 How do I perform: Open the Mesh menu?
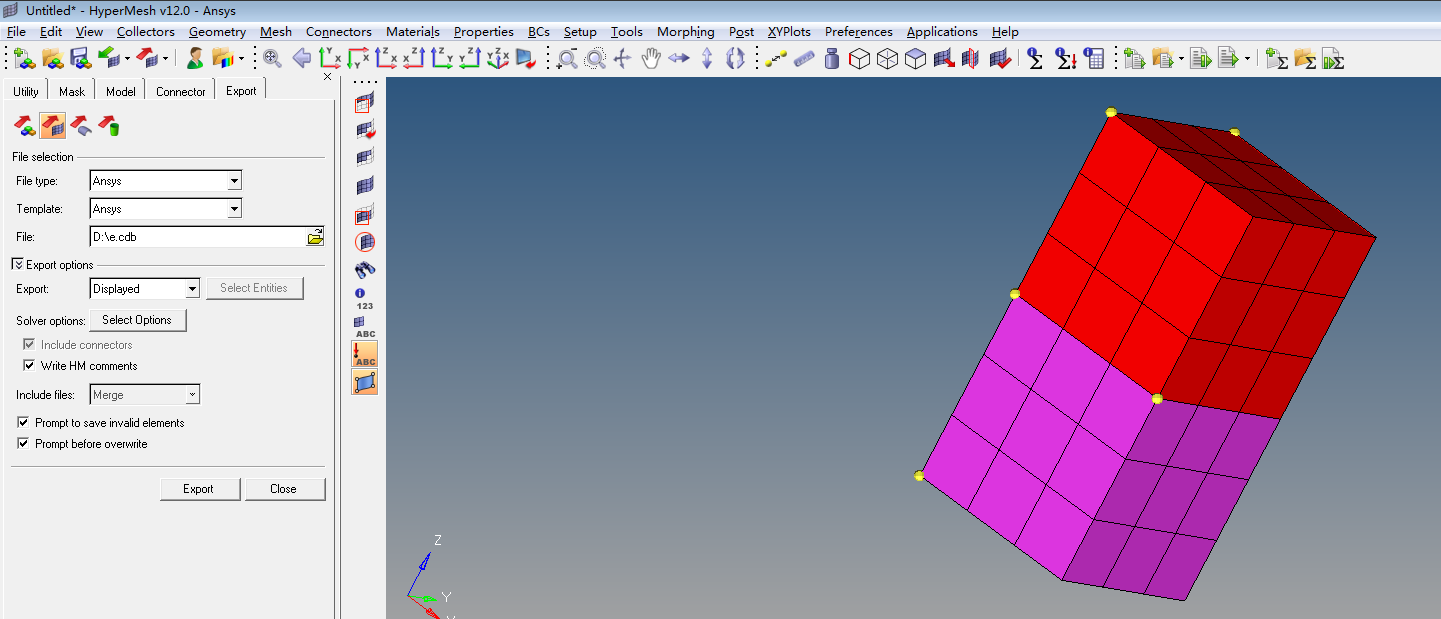275,32
